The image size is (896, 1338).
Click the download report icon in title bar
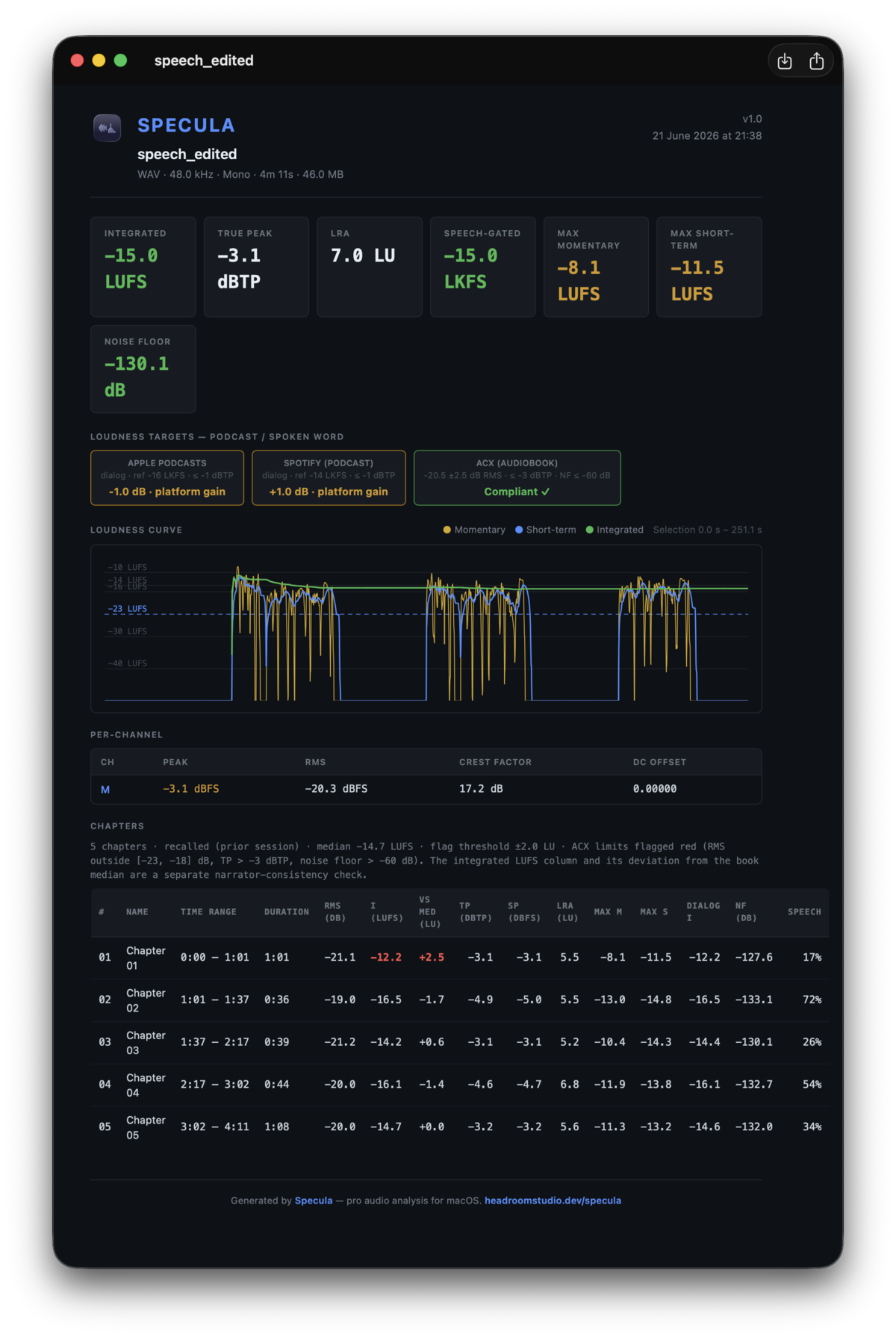tap(785, 61)
